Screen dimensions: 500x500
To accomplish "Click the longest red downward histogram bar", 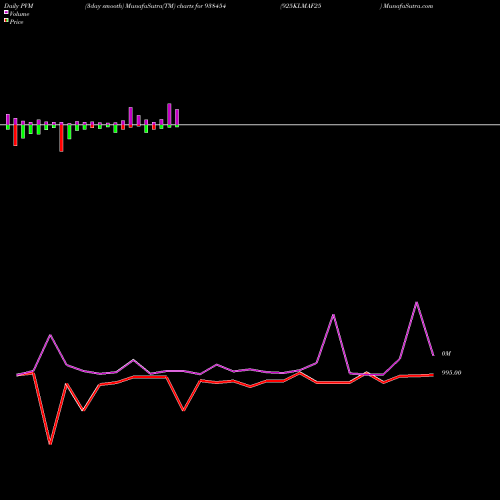I will tap(61, 138).
